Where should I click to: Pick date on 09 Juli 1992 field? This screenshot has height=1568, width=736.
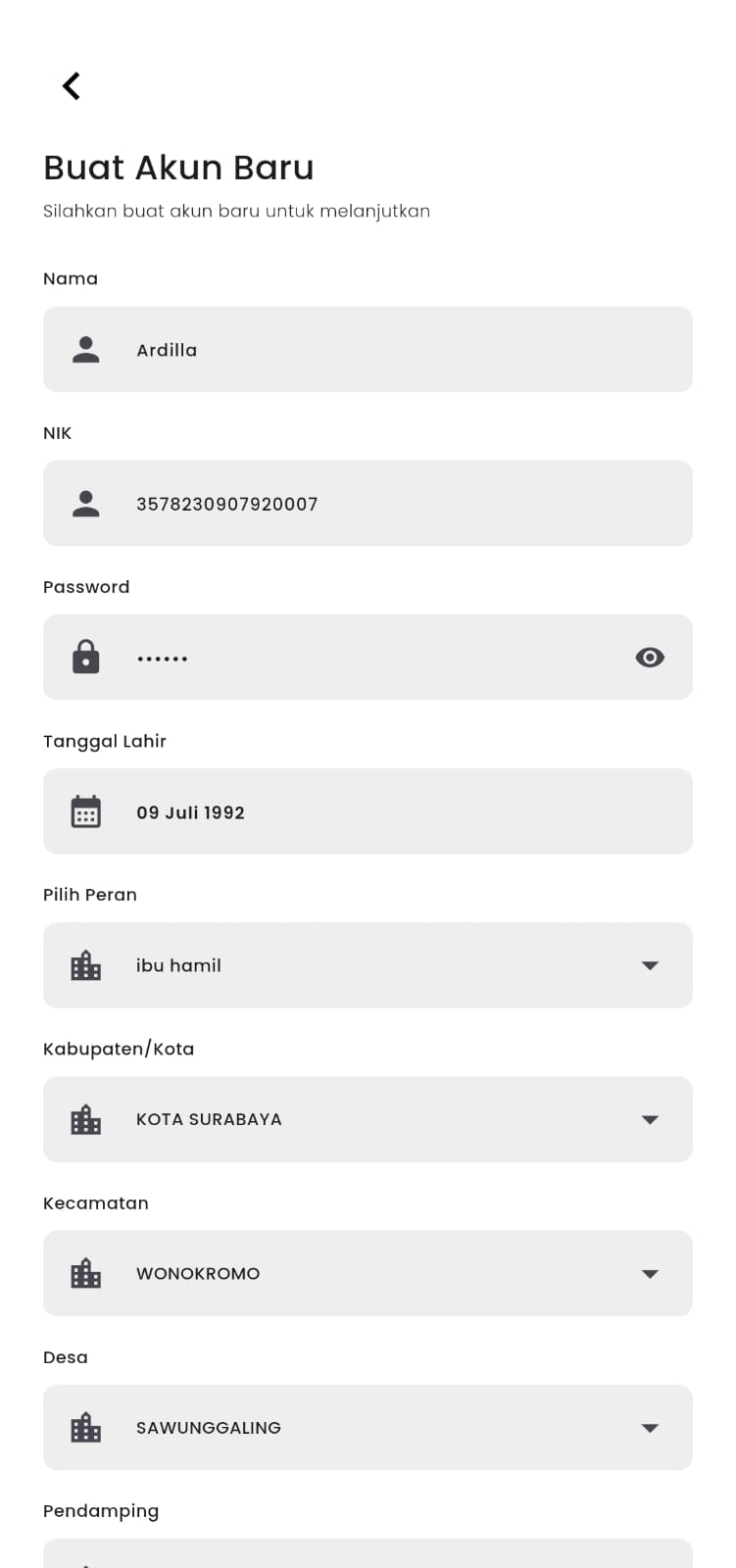coord(392,812)
